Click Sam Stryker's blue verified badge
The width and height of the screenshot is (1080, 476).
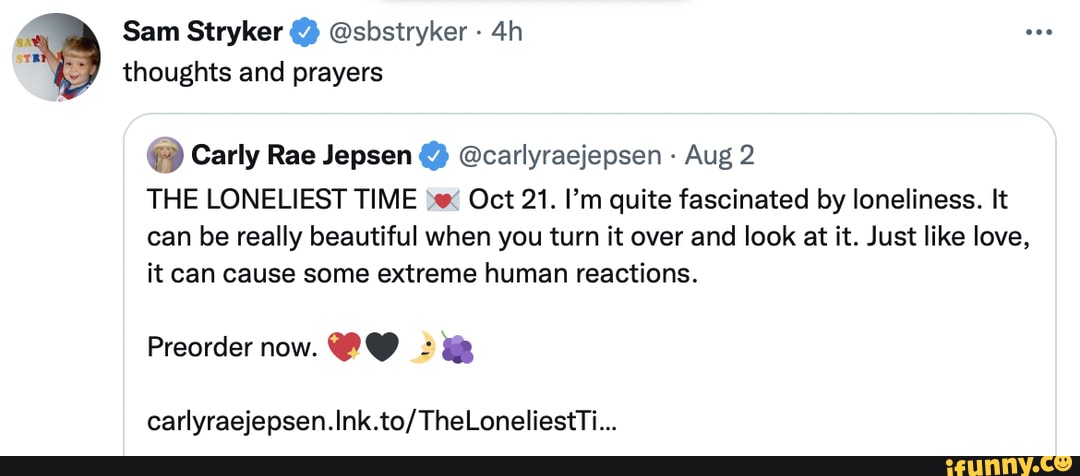tap(299, 33)
